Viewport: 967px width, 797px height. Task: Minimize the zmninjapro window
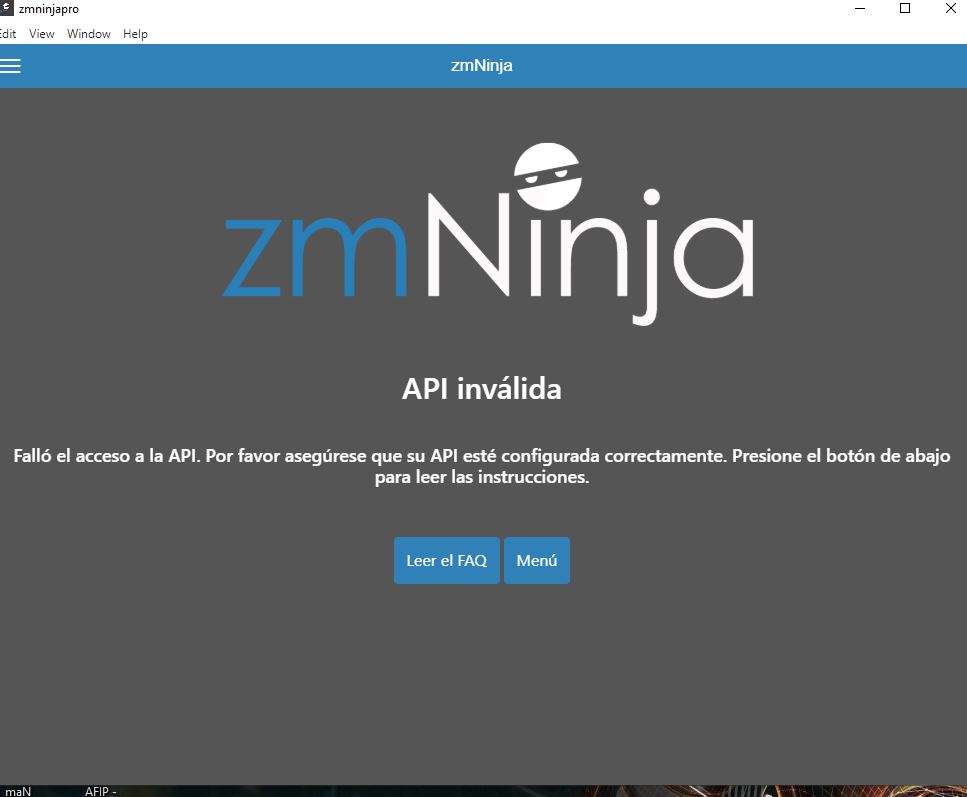(x=860, y=9)
